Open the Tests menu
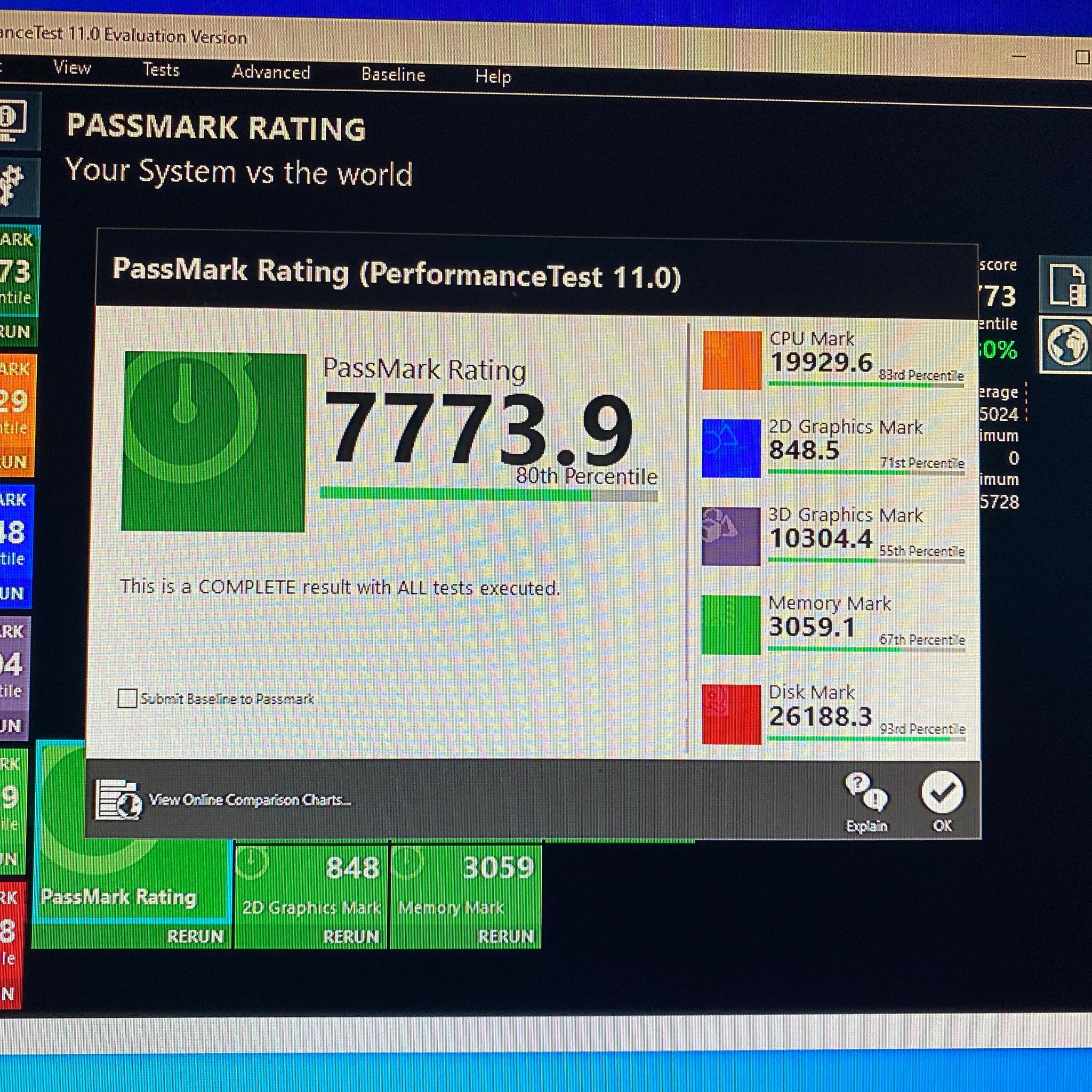The image size is (1092, 1092). tap(161, 70)
